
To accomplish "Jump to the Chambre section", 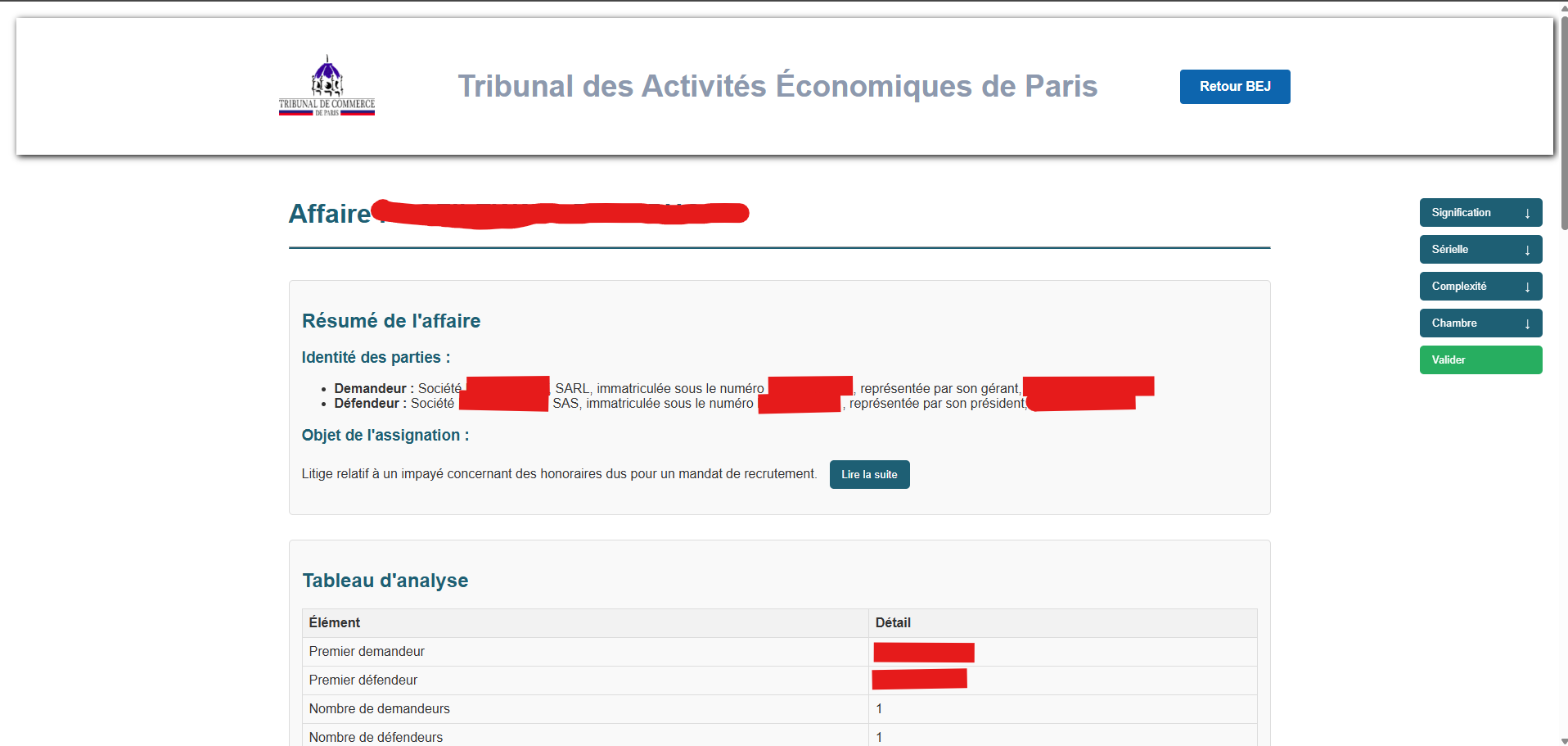I will 1480,323.
